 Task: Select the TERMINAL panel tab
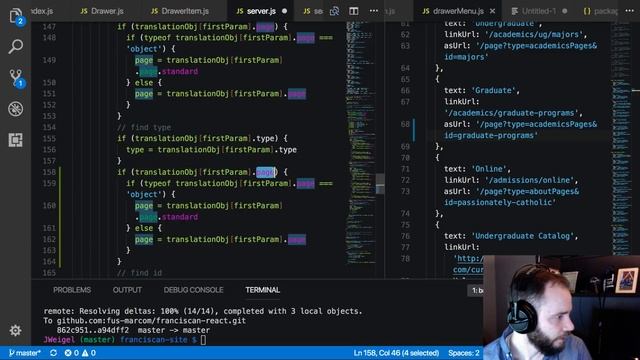[x=262, y=290]
